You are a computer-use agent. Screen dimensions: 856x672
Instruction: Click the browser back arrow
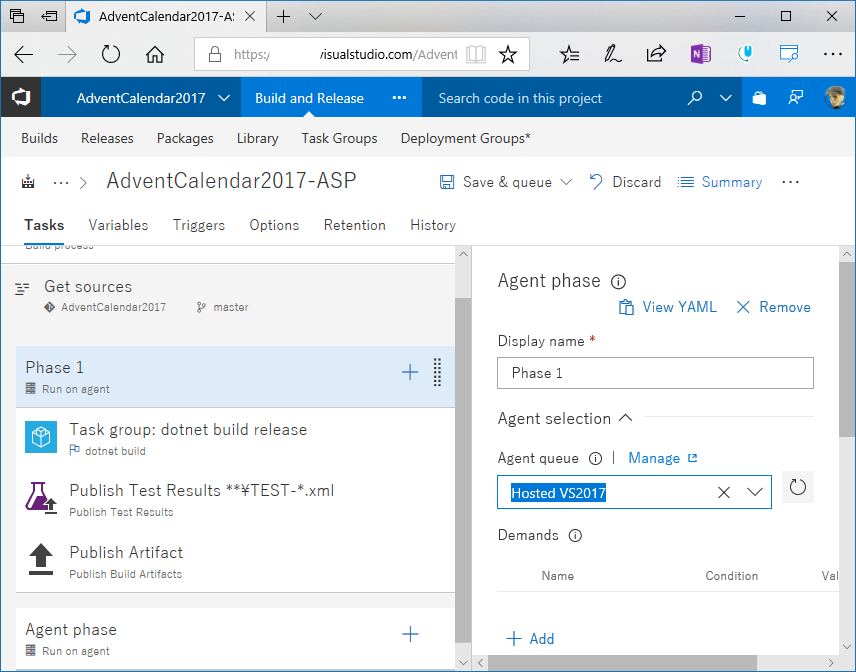23,54
